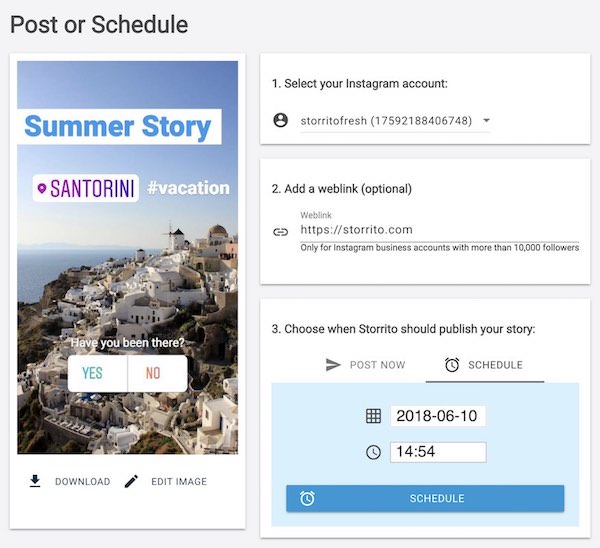Click the calendar grid icon
Viewport: 600px width, 548px height.
click(373, 416)
